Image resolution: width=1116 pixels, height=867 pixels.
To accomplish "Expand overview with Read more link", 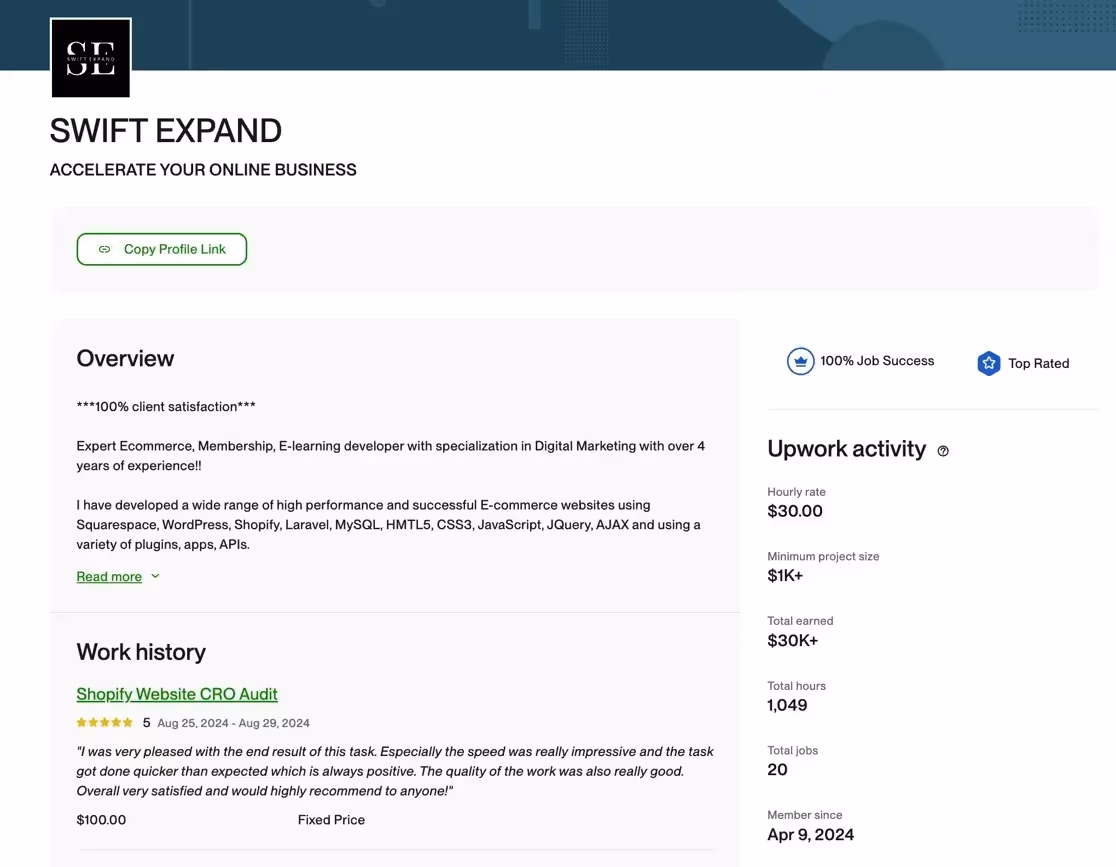I will point(109,577).
